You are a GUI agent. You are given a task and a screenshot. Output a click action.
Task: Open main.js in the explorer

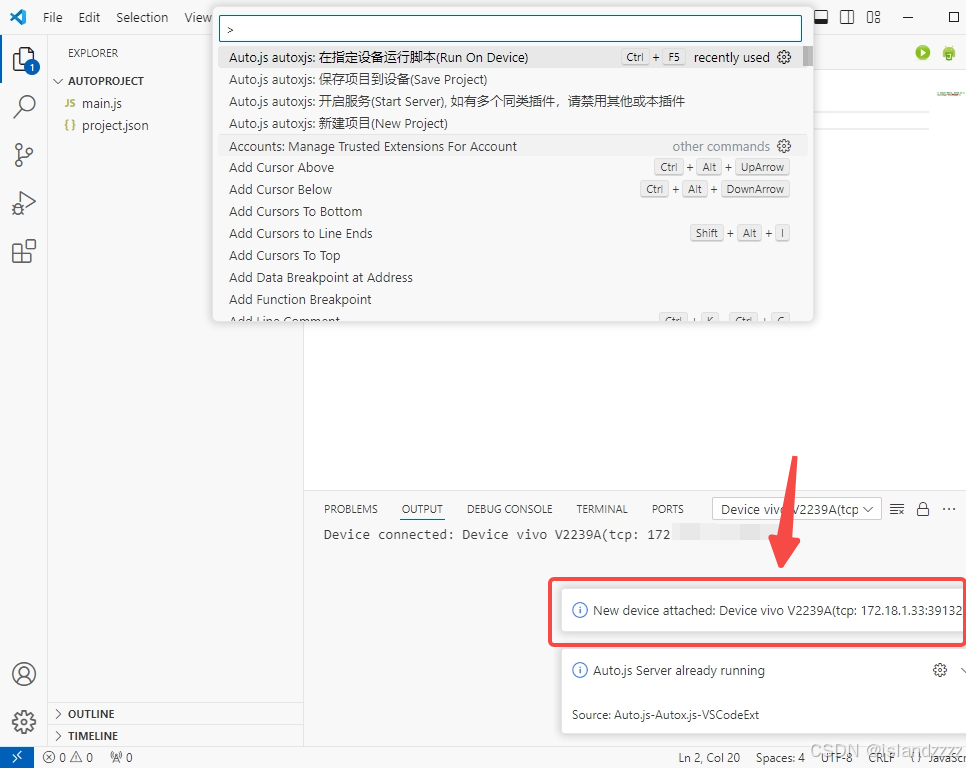102,103
